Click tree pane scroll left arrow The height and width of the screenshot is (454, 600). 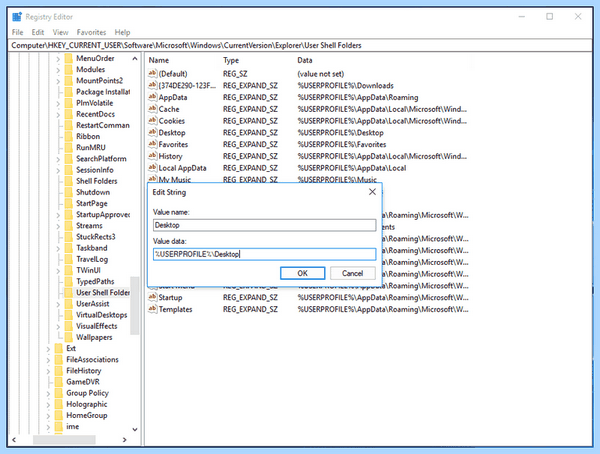14,440
